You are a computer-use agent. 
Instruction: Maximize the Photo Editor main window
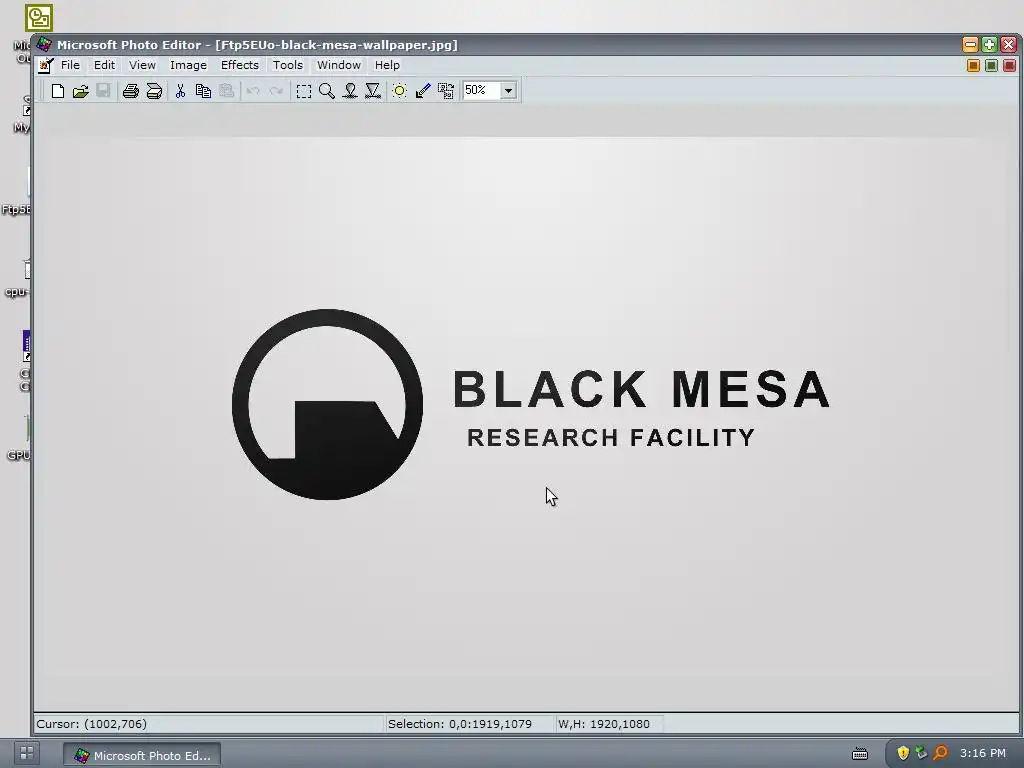[989, 44]
